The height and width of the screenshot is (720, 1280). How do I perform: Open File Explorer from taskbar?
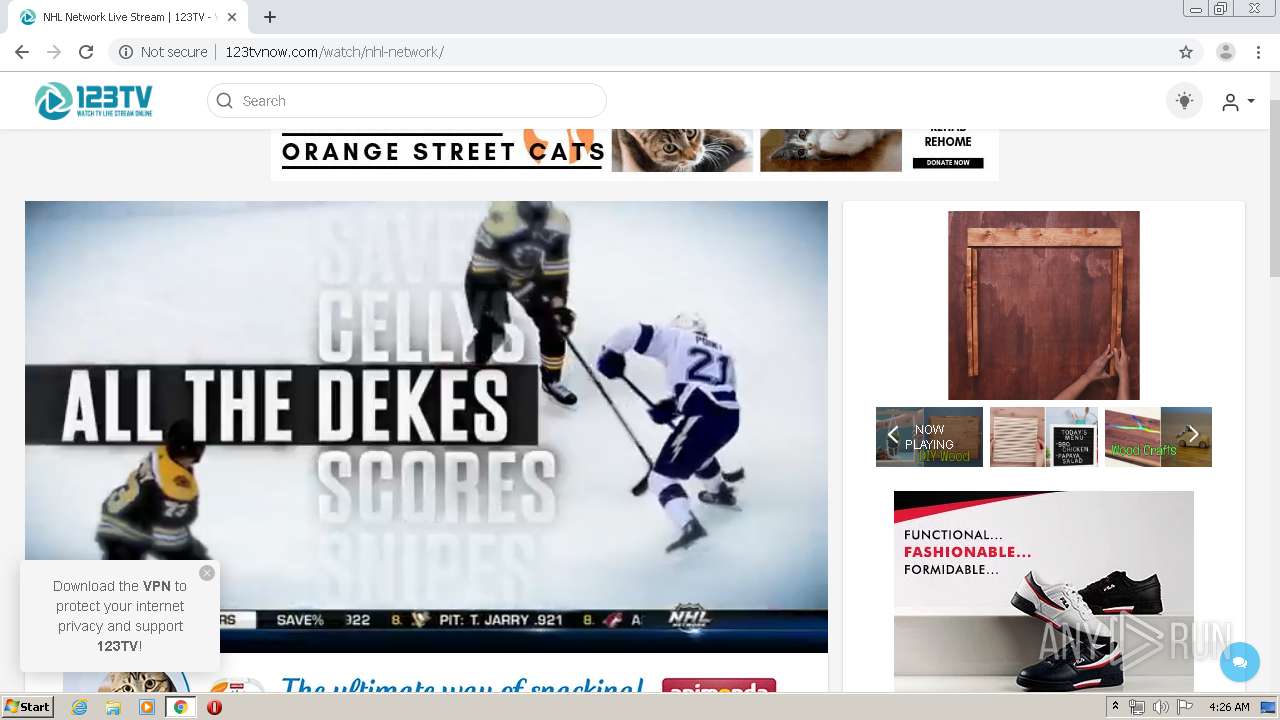[x=113, y=707]
